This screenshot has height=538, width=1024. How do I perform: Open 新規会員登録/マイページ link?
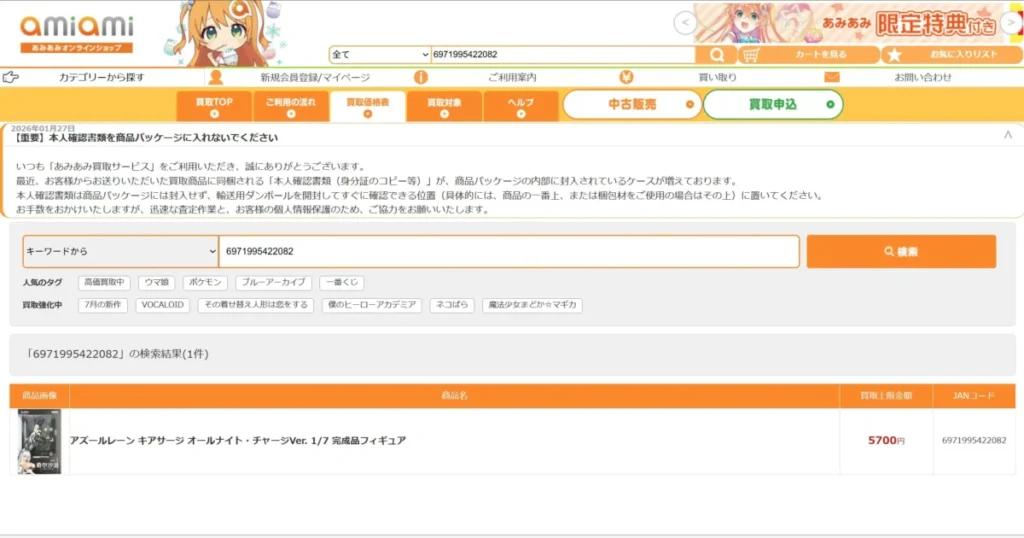[x=315, y=77]
